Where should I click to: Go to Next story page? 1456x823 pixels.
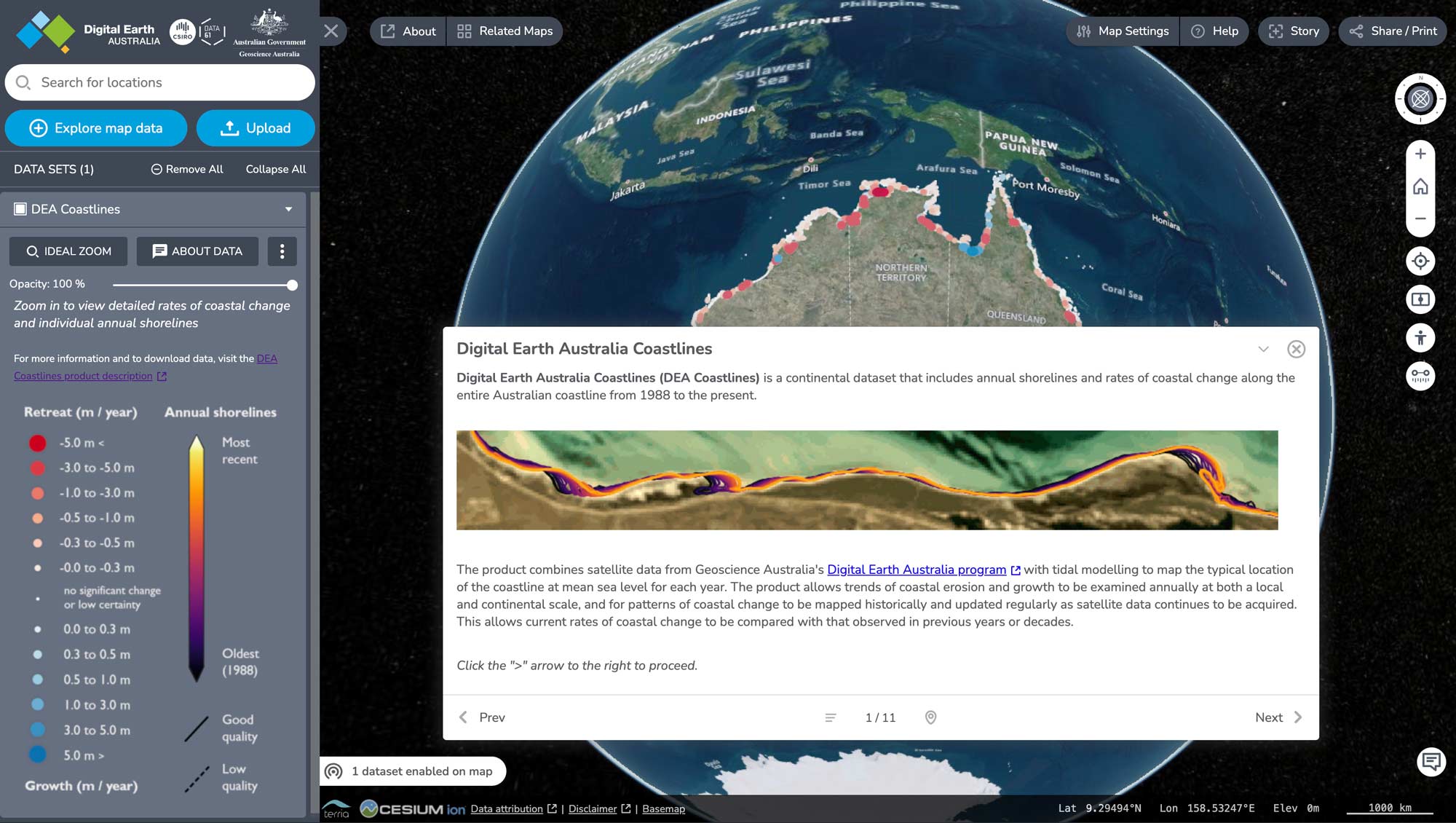pos(1278,717)
